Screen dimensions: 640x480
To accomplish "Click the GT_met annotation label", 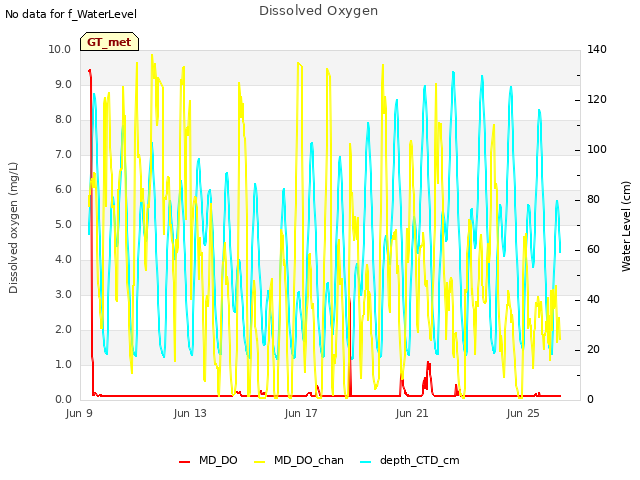I will 109,42.
